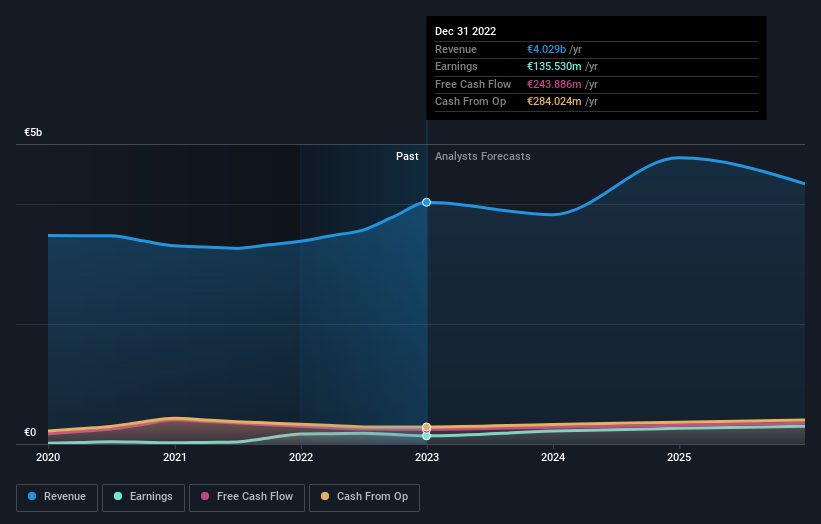Click the 2022 x-axis label
The height and width of the screenshot is (524, 821).
[x=301, y=457]
